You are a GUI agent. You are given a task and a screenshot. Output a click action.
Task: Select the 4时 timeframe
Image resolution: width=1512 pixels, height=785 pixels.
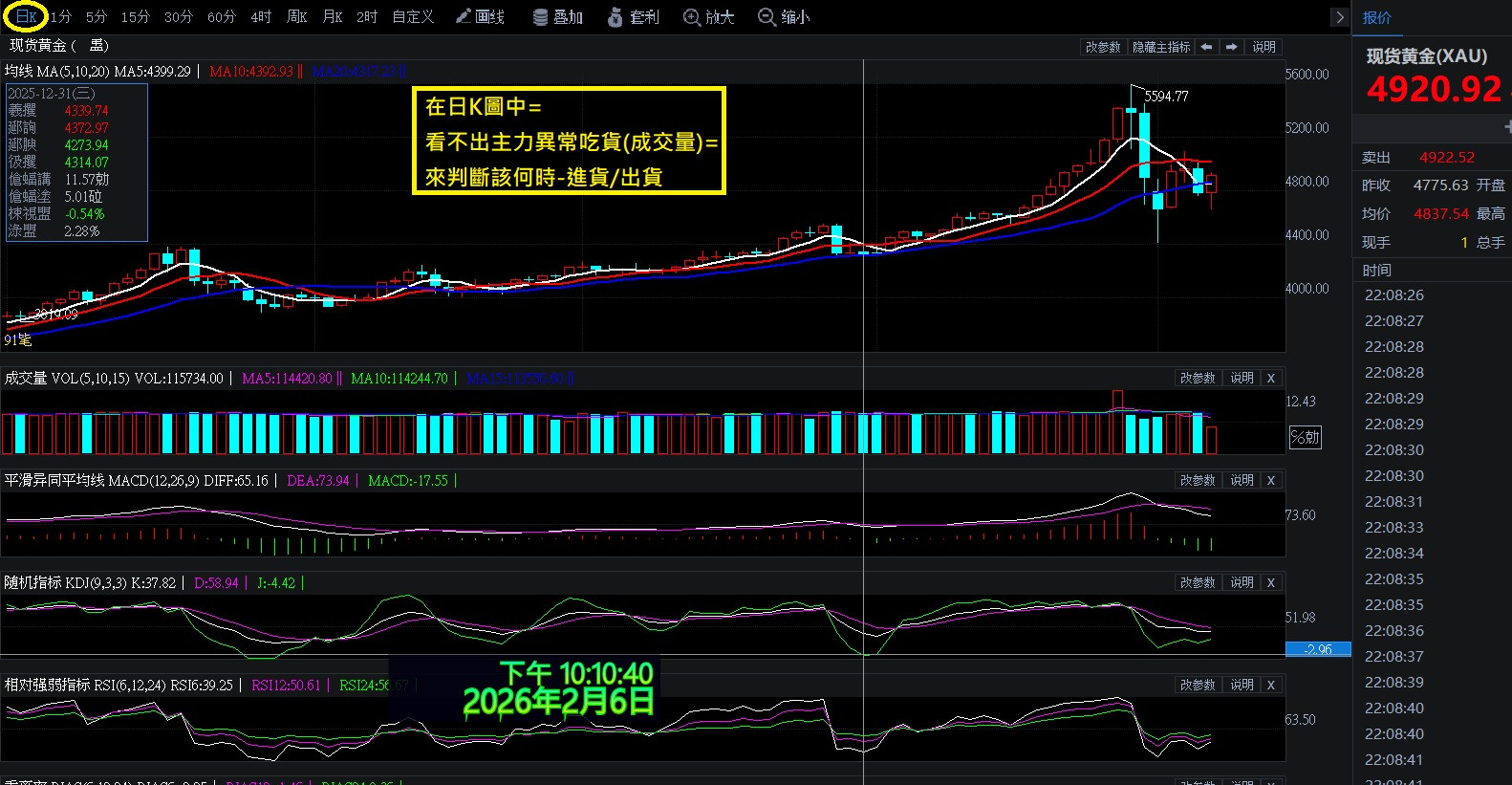(261, 16)
